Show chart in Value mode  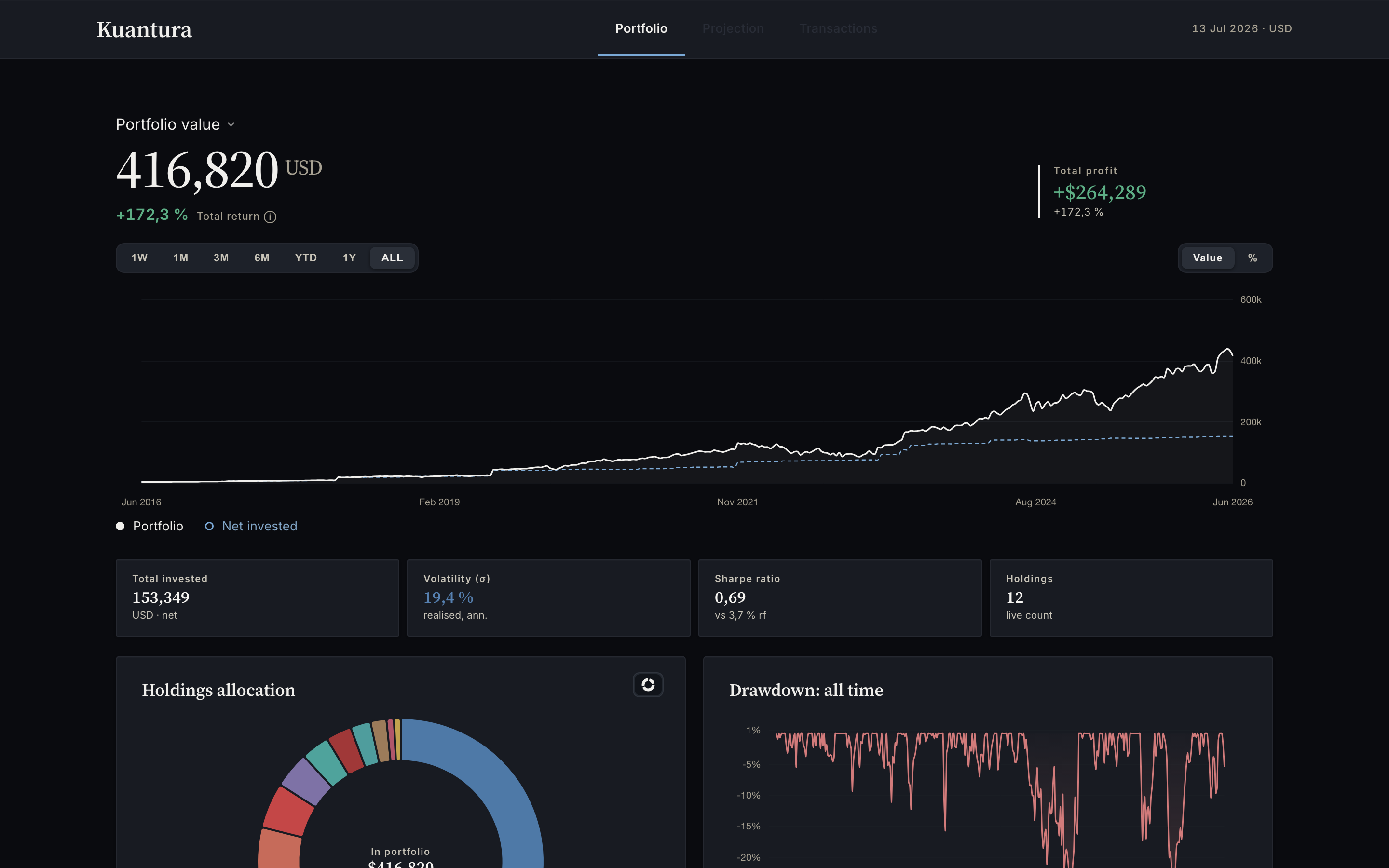point(1207,258)
